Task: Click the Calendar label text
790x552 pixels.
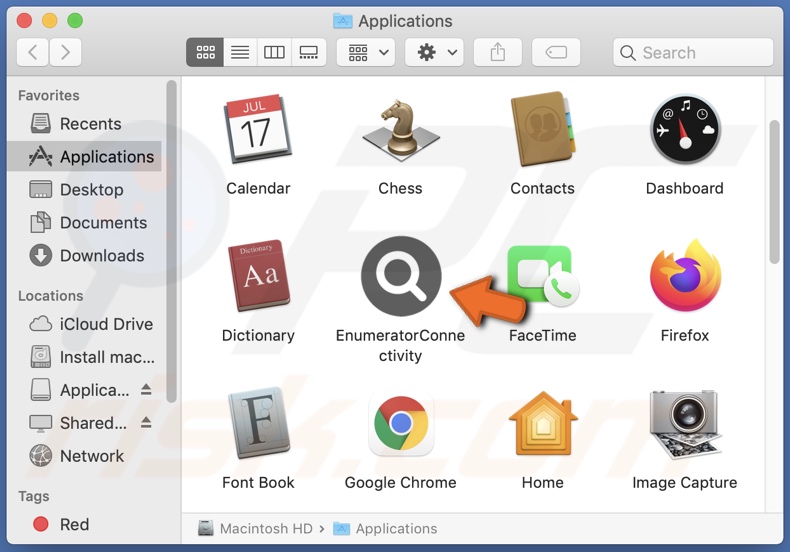Action: tap(258, 188)
